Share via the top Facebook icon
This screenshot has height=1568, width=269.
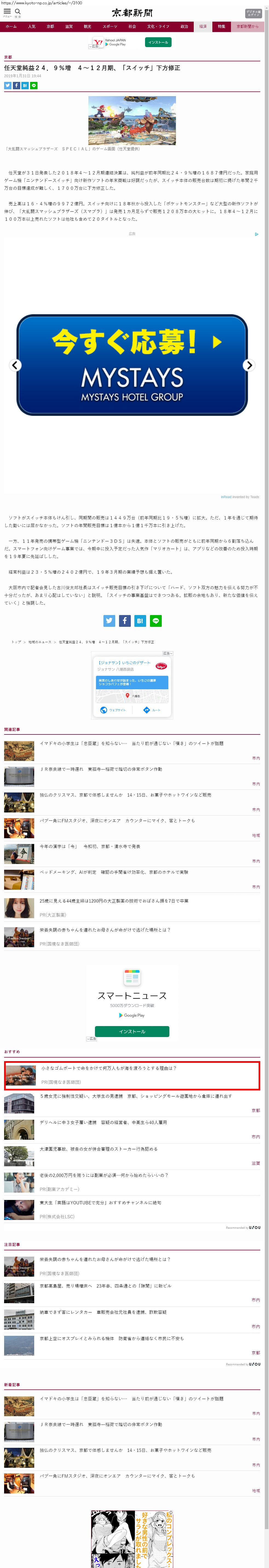pyautogui.click(x=16, y=85)
